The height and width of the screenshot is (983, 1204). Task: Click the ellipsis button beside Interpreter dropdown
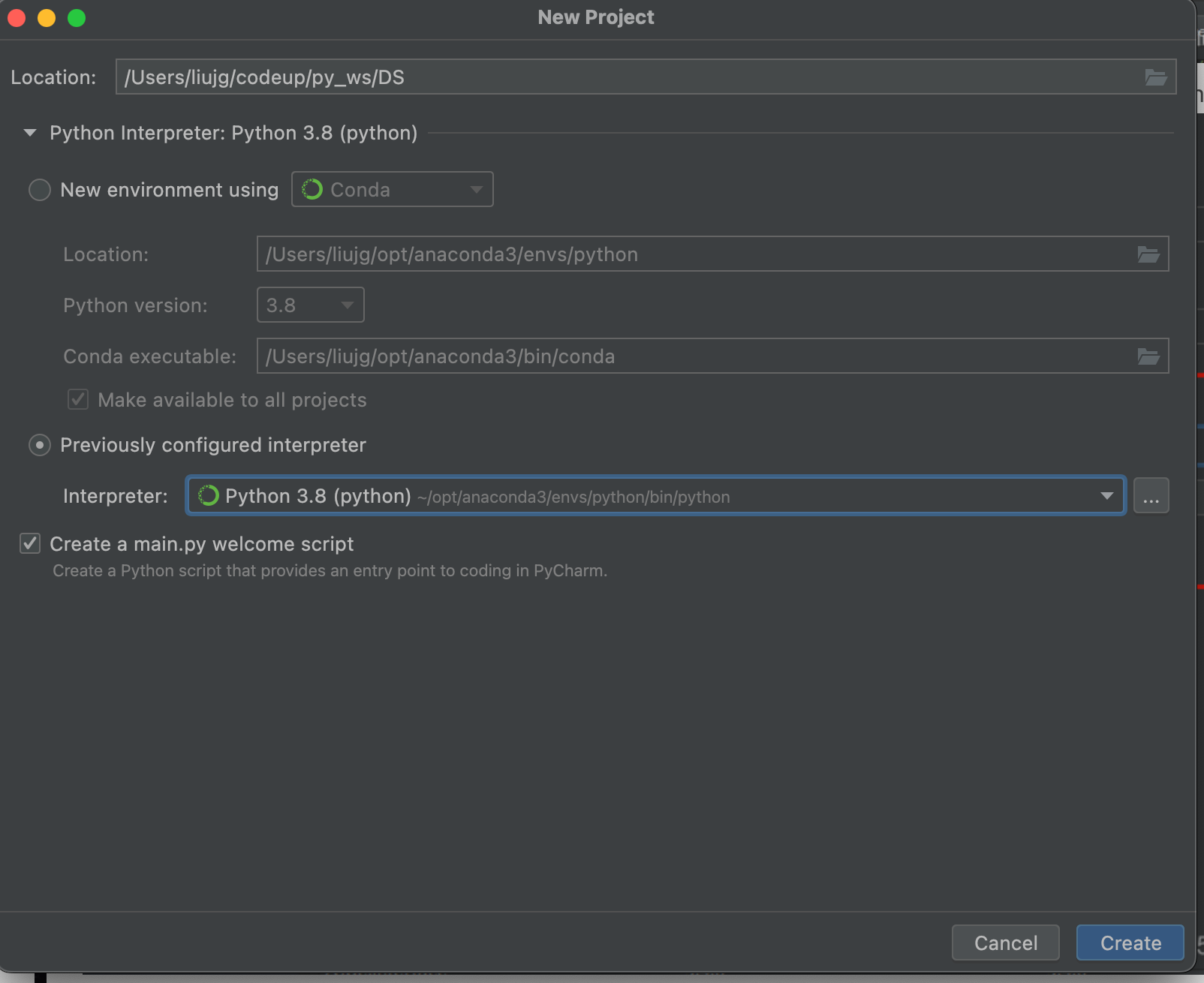coord(1151,496)
